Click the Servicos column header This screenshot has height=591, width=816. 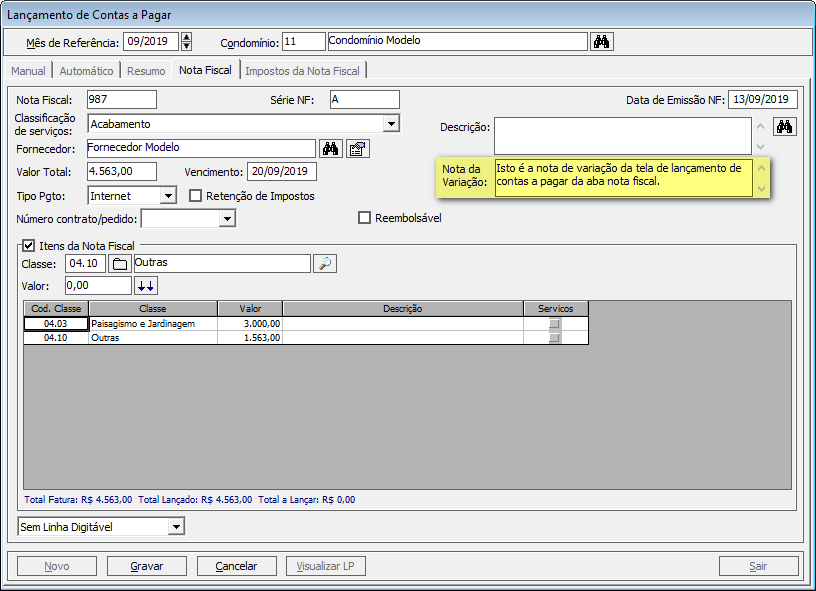click(x=556, y=309)
